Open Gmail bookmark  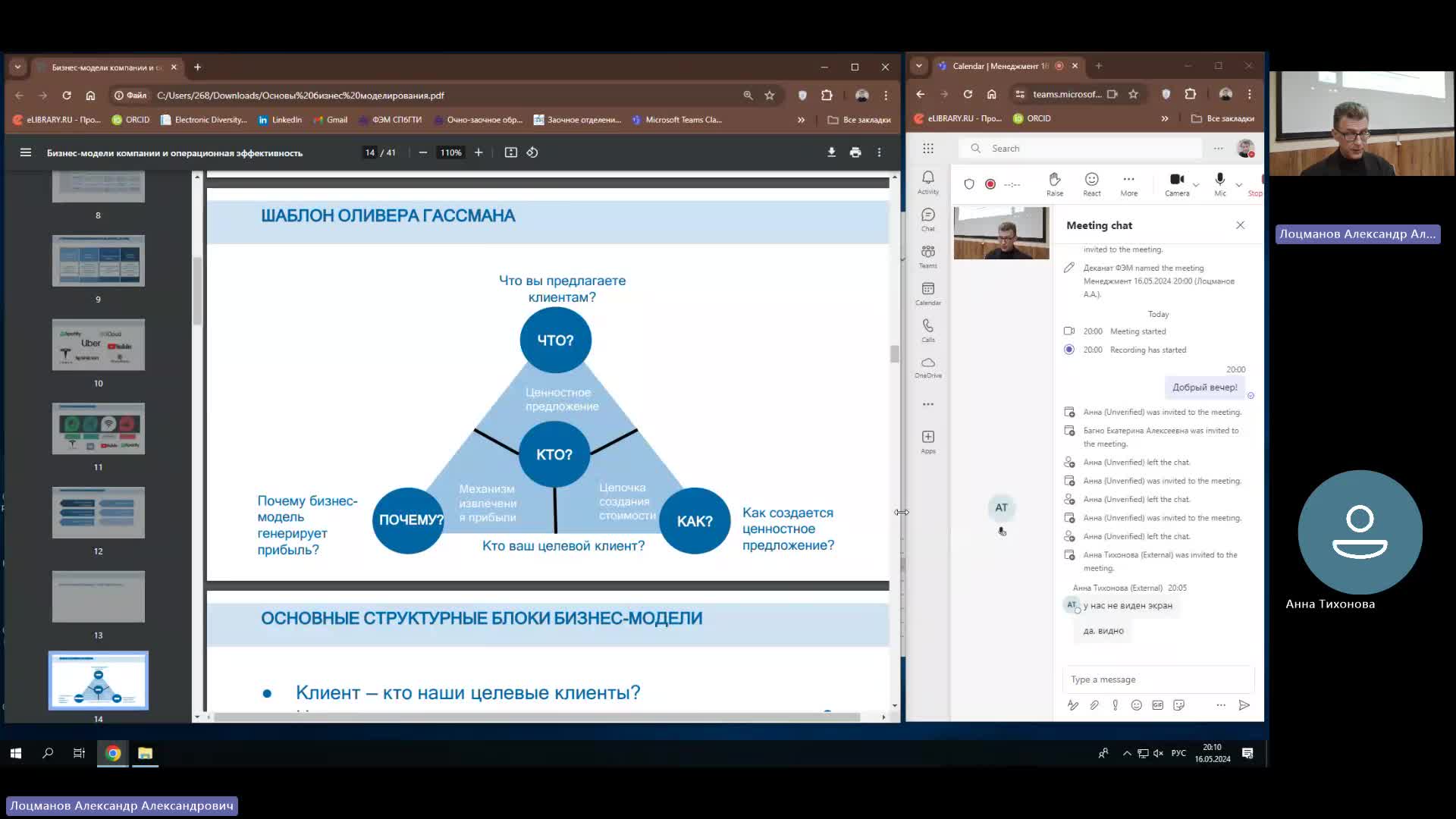click(x=331, y=120)
